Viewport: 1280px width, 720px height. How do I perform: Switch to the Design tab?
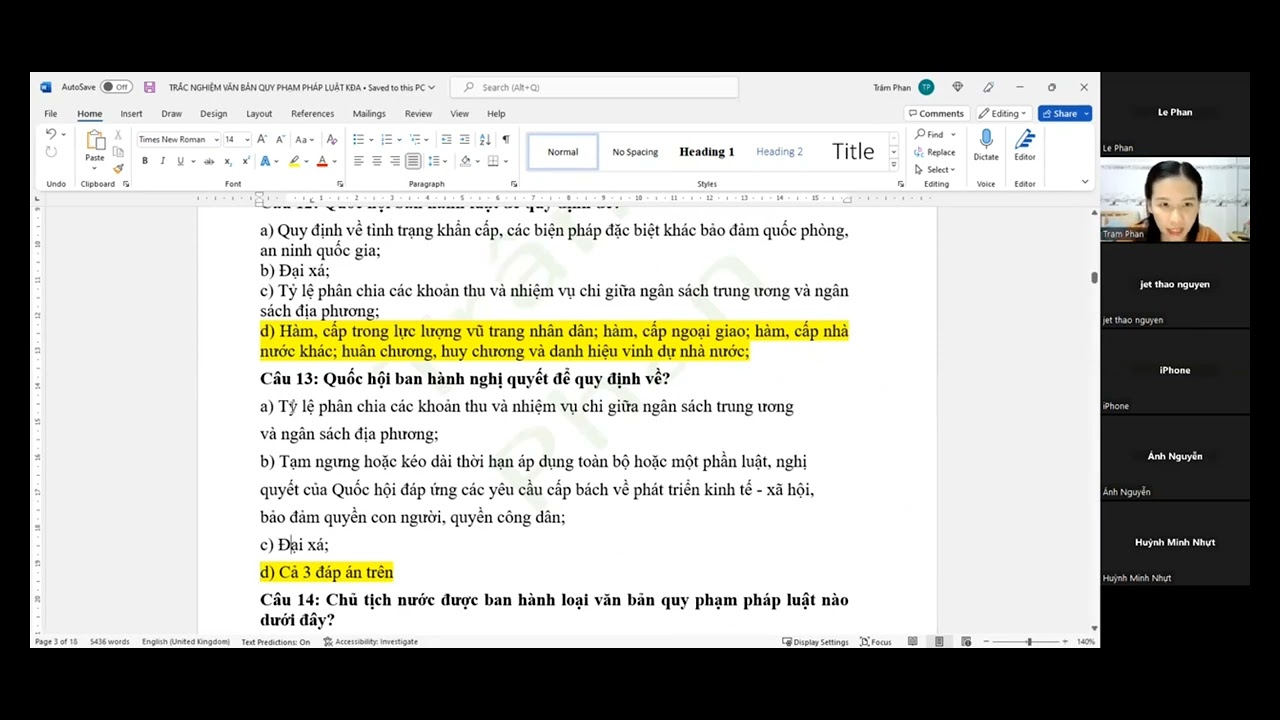(213, 113)
